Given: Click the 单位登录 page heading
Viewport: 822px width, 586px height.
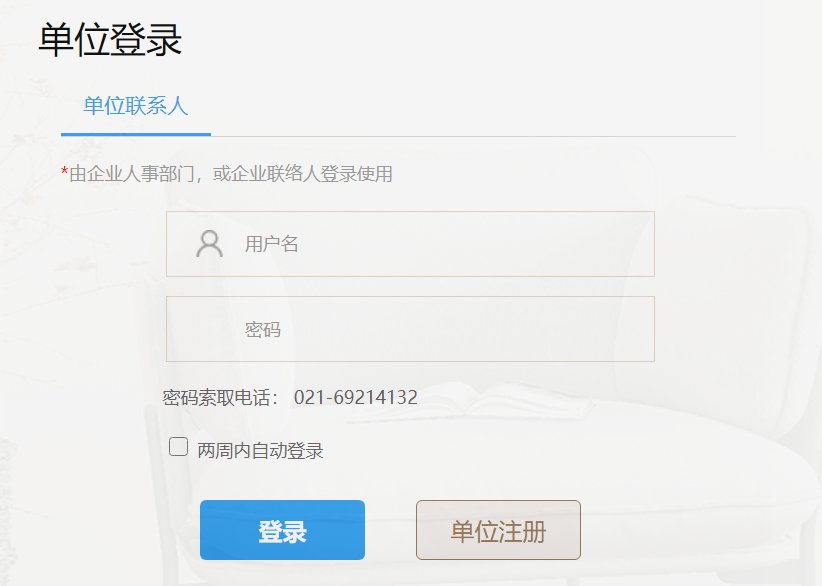Looking at the screenshot, I should pos(110,40).
